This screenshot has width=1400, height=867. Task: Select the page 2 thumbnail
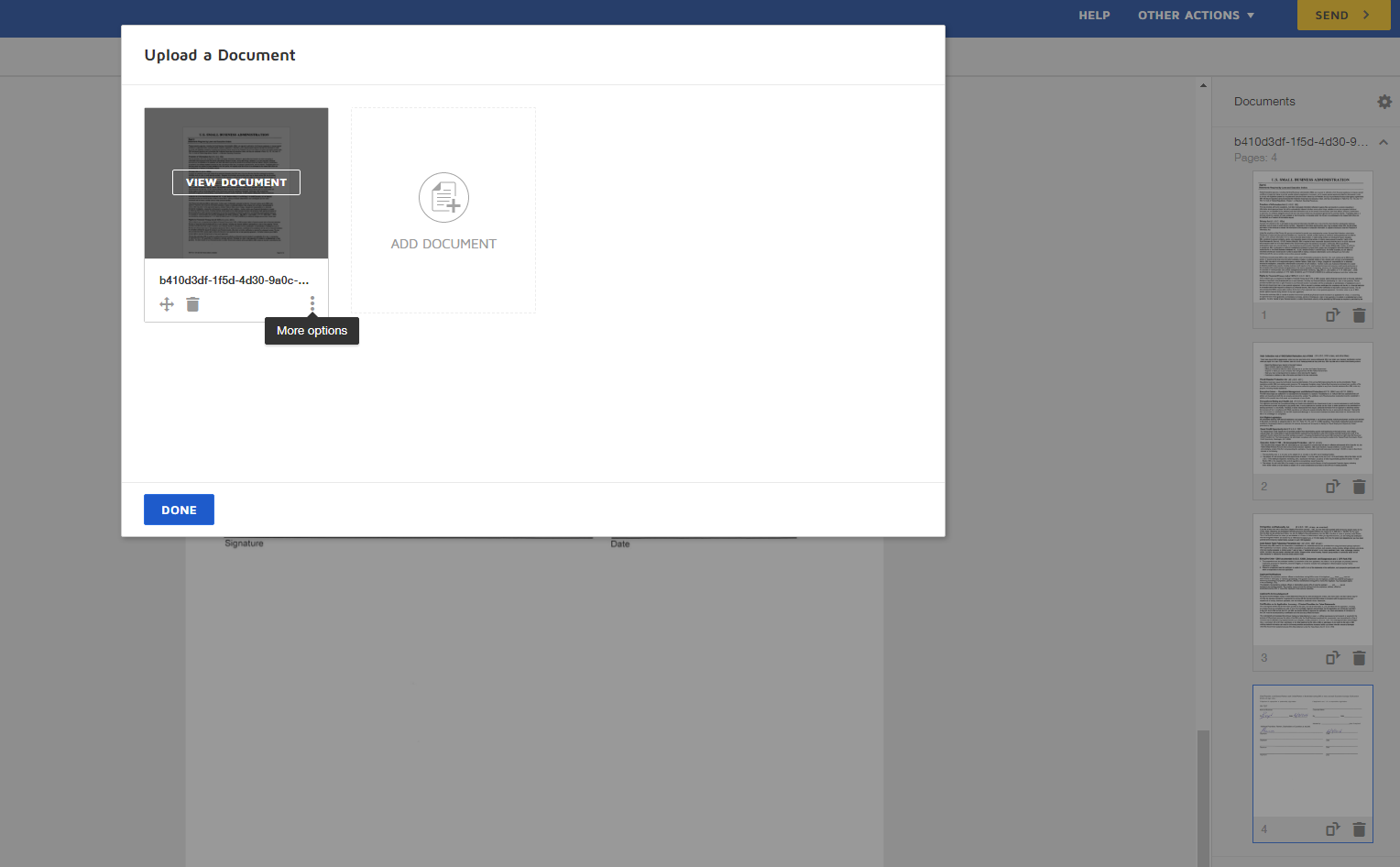(x=1313, y=409)
